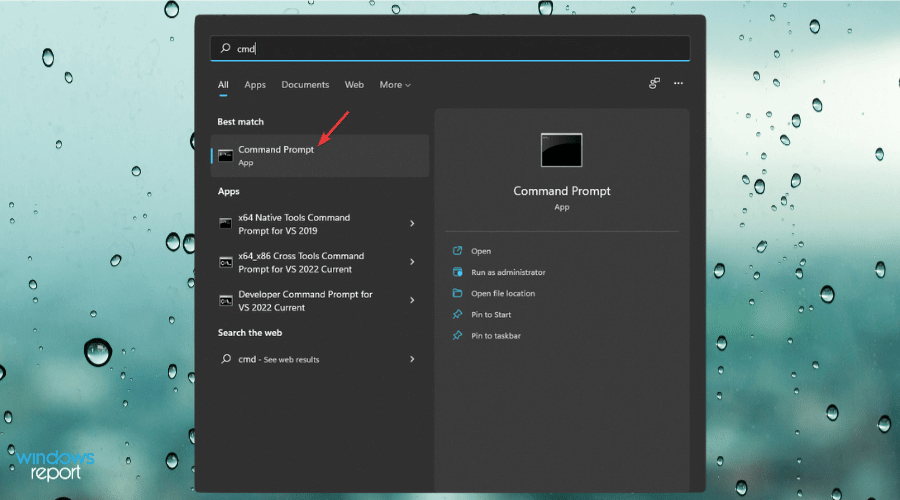Open the search settings share icon

pos(655,84)
